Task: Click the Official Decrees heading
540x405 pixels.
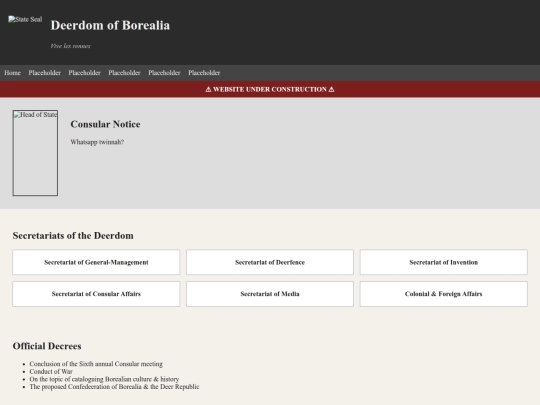Action: point(47,346)
